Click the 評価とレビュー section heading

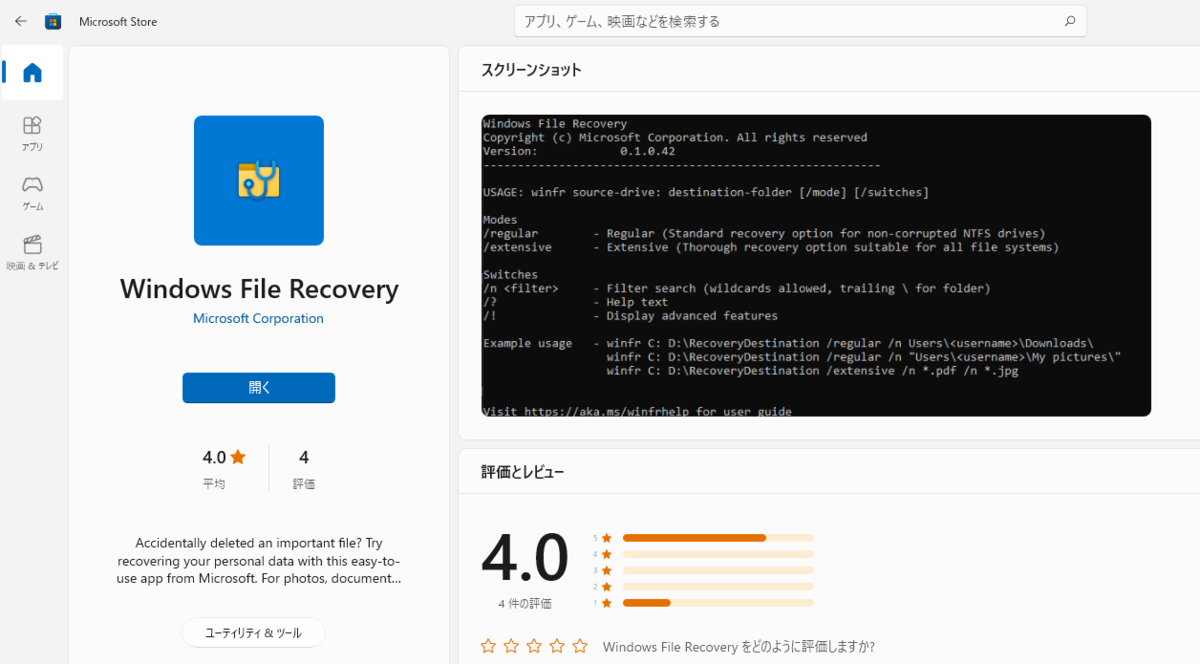[x=524, y=470]
